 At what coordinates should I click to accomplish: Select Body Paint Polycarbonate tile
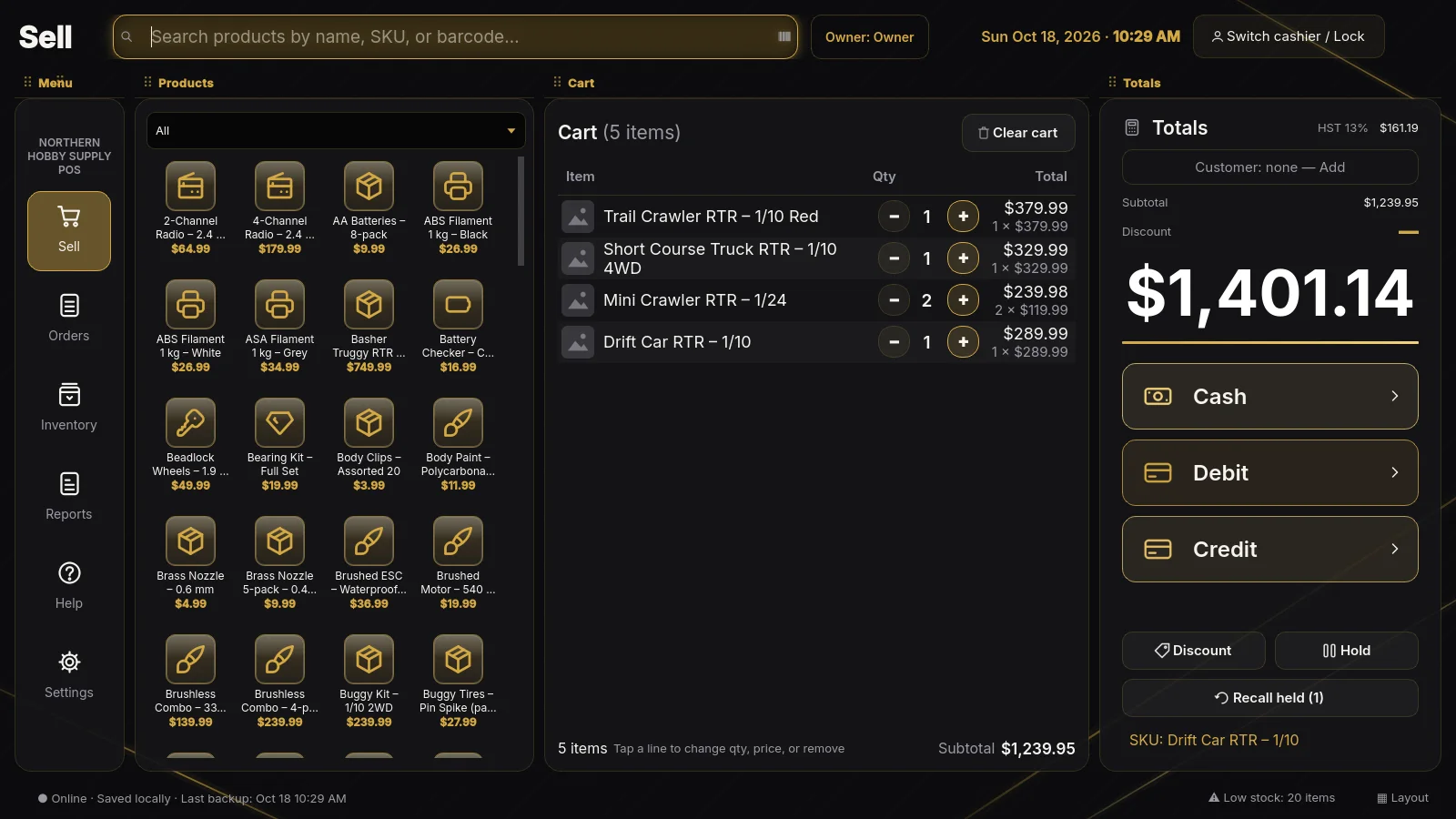[458, 445]
